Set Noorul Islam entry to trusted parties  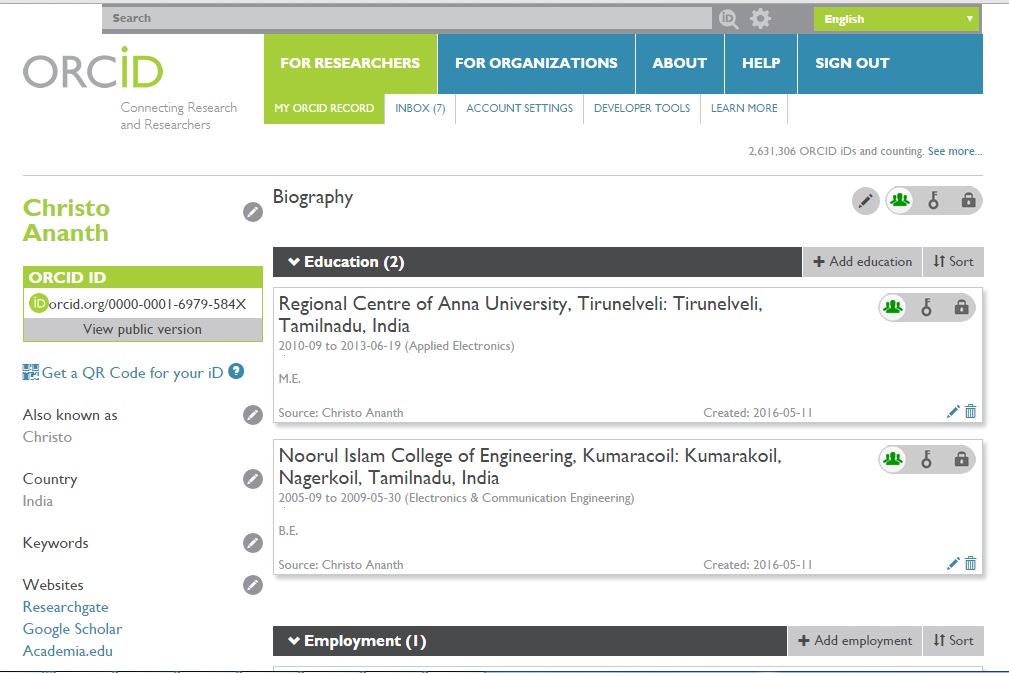tap(927, 459)
